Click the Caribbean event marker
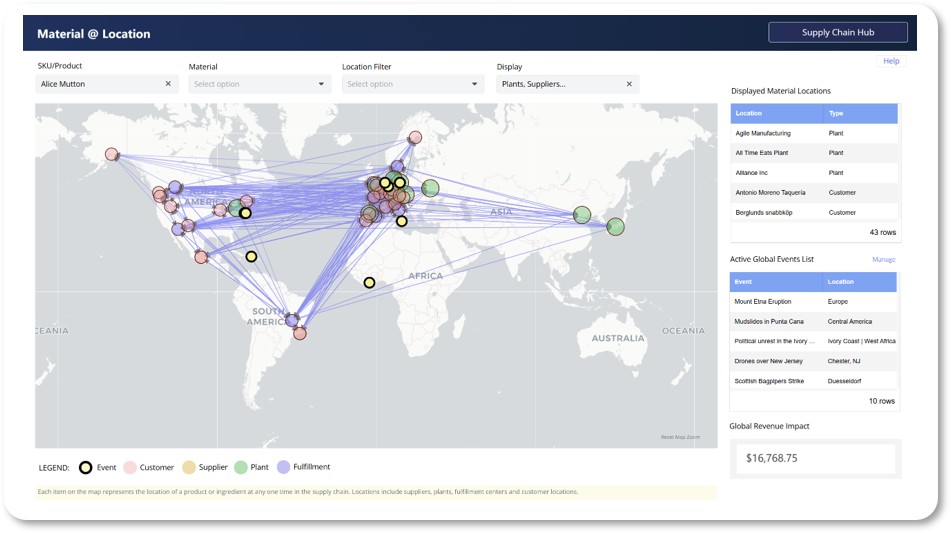The height and width of the screenshot is (533, 951). [x=251, y=257]
